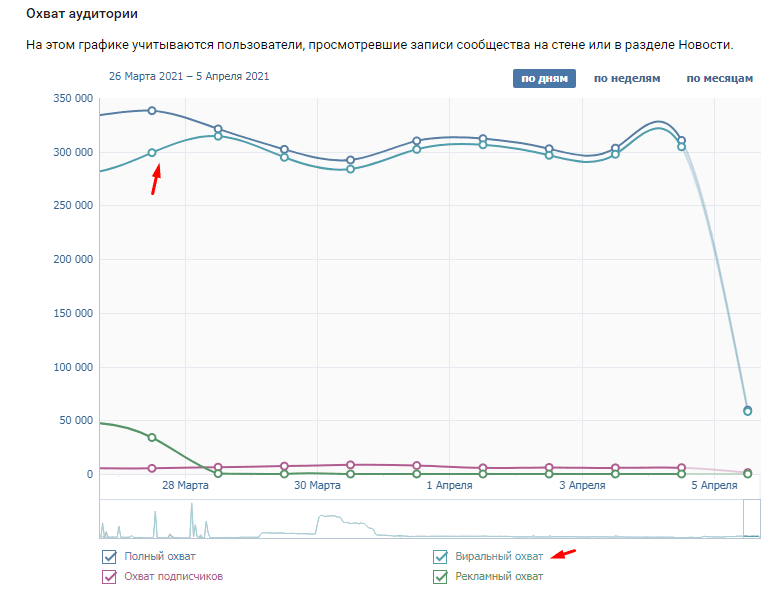Screen dimensions: 782x598
Task: Click the range selector handle in the overview strip
Action: click(752, 518)
